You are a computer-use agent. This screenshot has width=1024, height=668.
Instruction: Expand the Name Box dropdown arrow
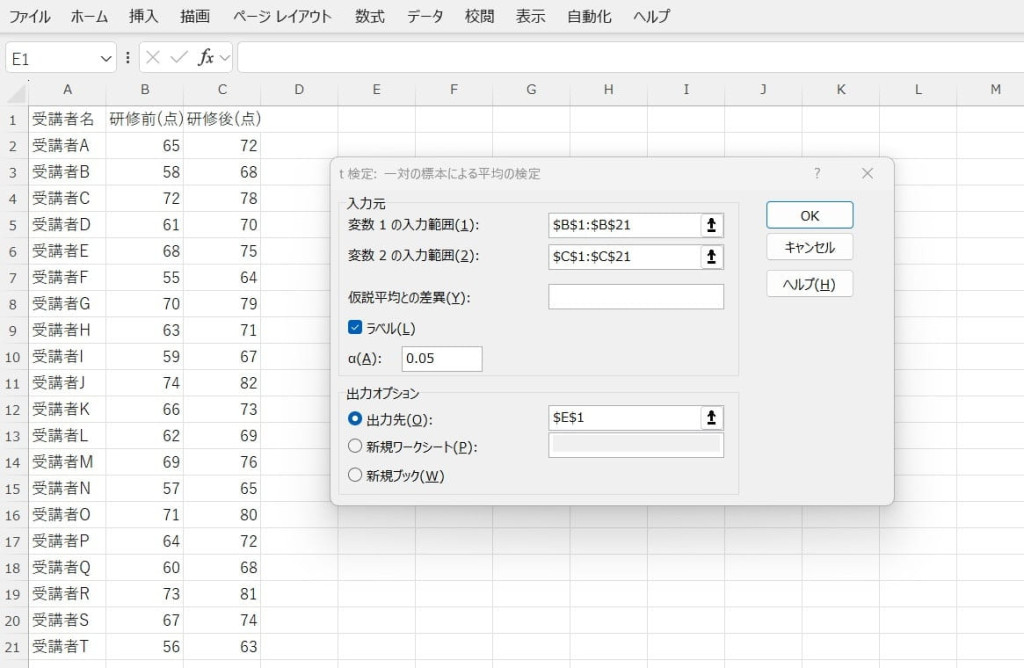(107, 59)
